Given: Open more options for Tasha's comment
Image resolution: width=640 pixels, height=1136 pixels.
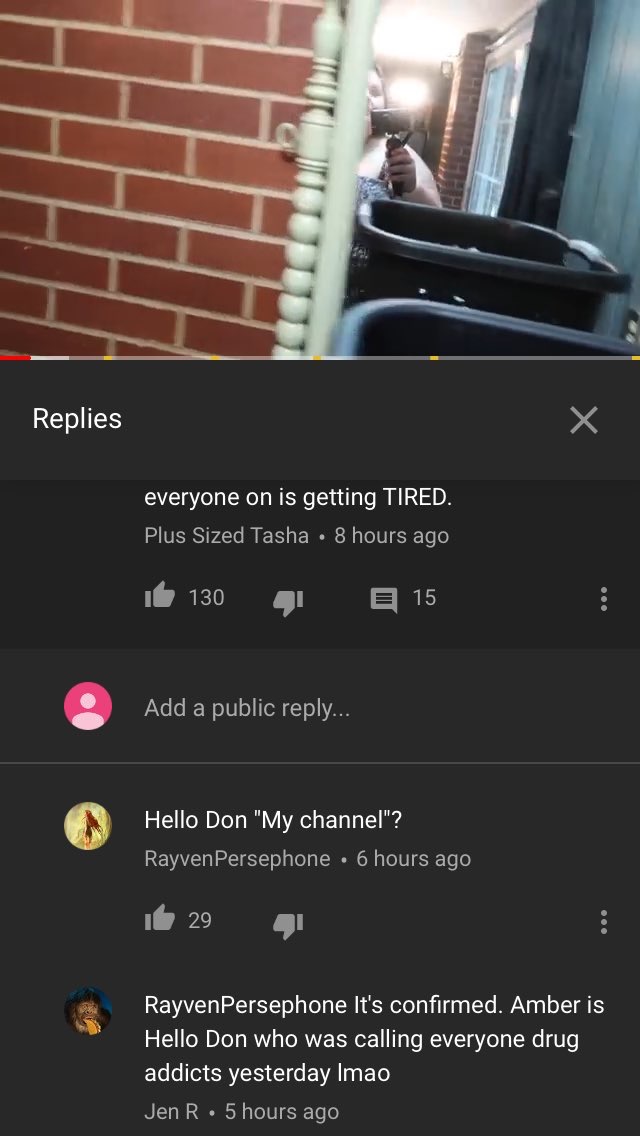Looking at the screenshot, I should (603, 598).
